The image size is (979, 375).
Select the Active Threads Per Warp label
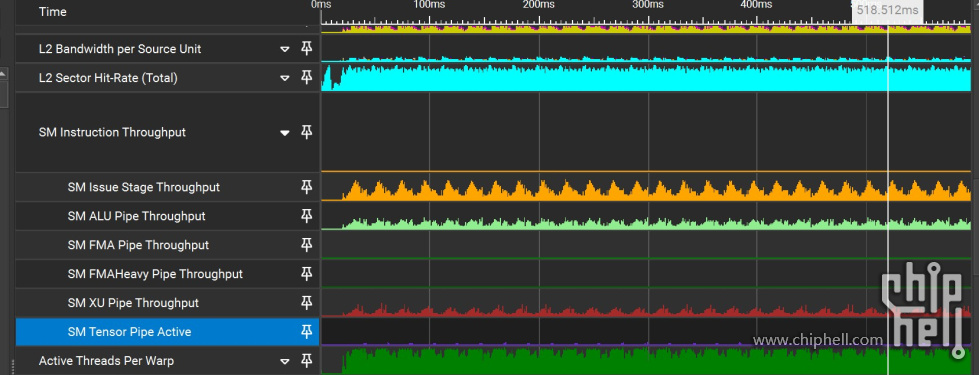point(106,361)
